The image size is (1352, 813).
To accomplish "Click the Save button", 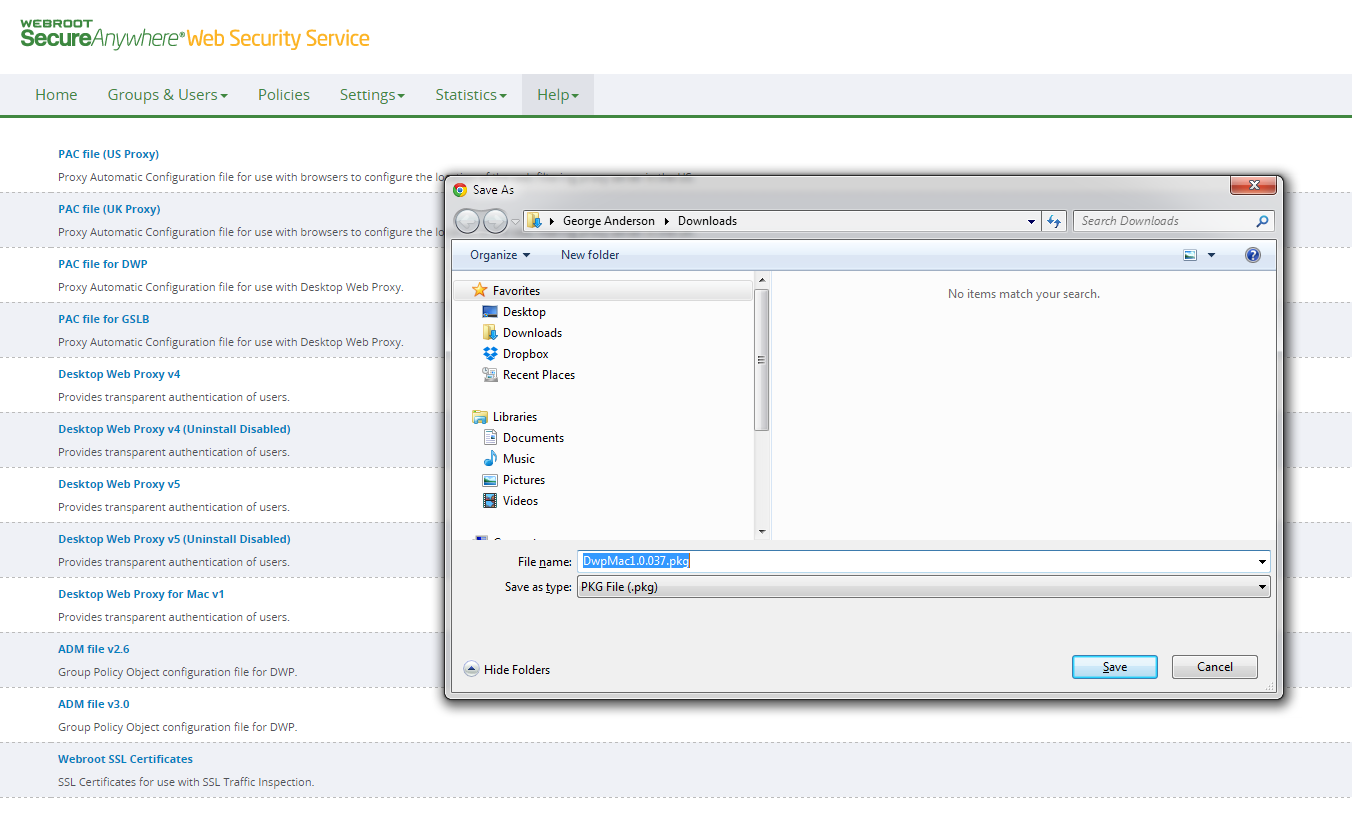I will (1115, 667).
